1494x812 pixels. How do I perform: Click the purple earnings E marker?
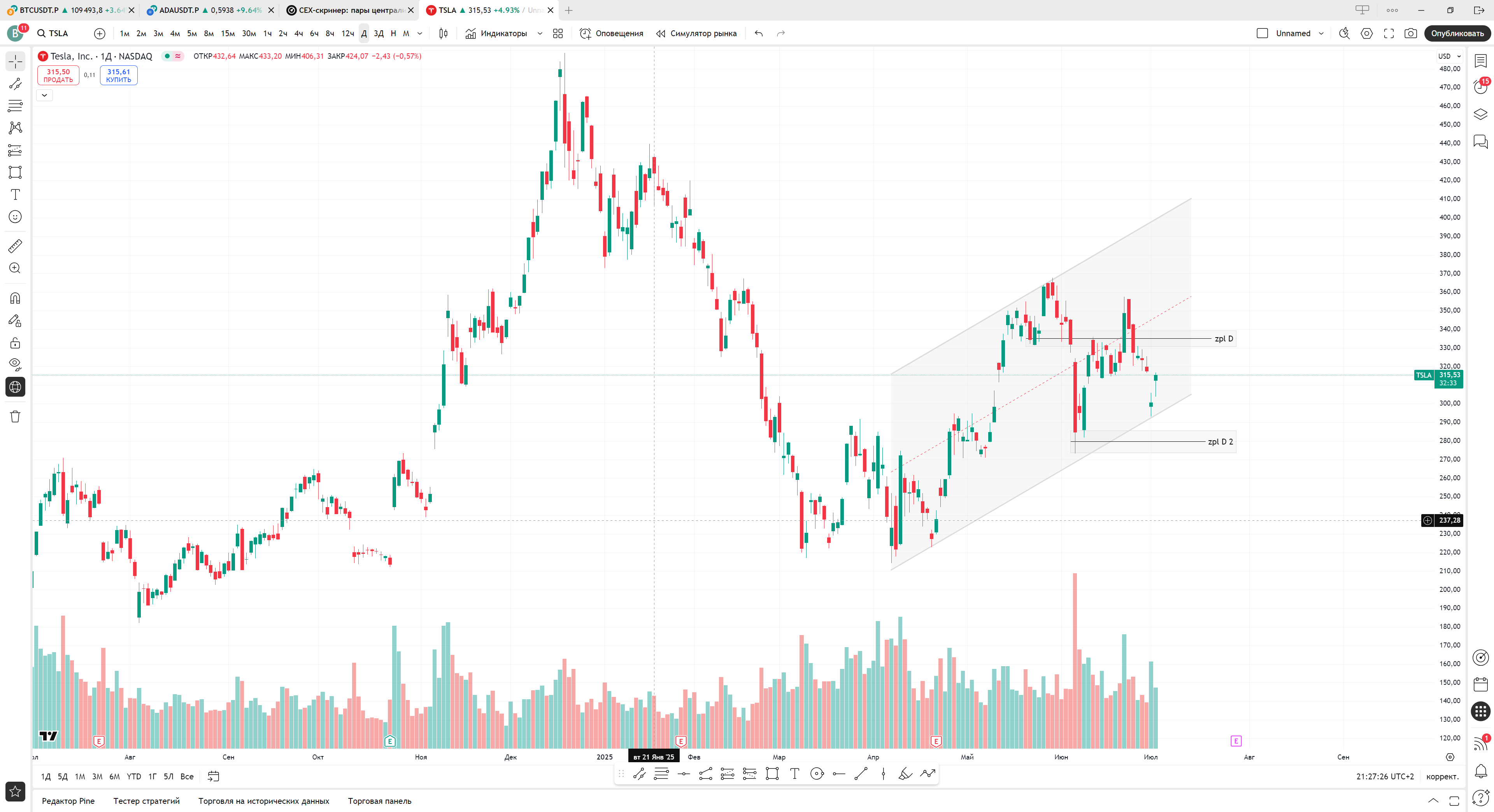pyautogui.click(x=1236, y=741)
